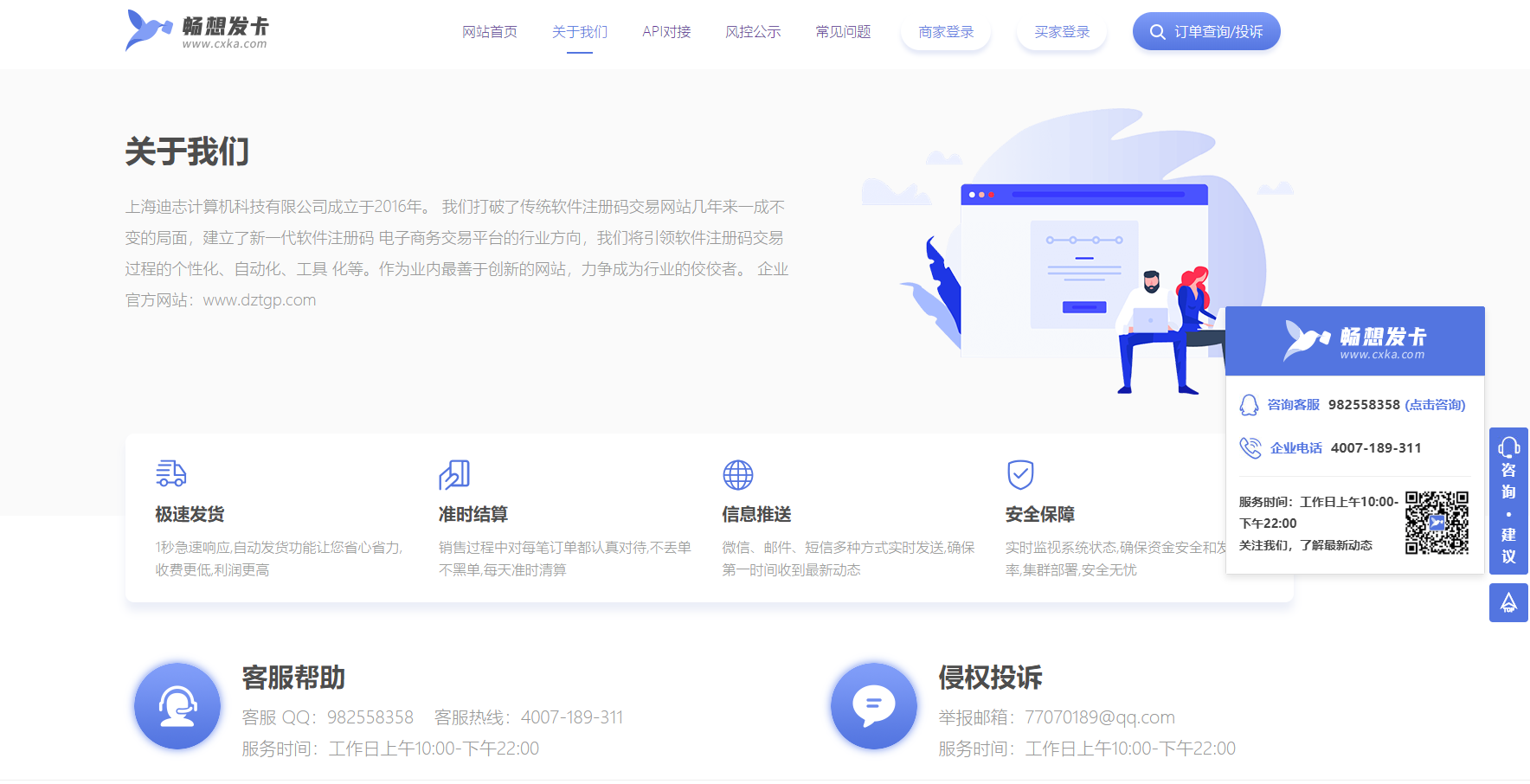Click the 侵权投诉 chat bubble icon
Screen dimensions: 1530x784
[x=874, y=706]
